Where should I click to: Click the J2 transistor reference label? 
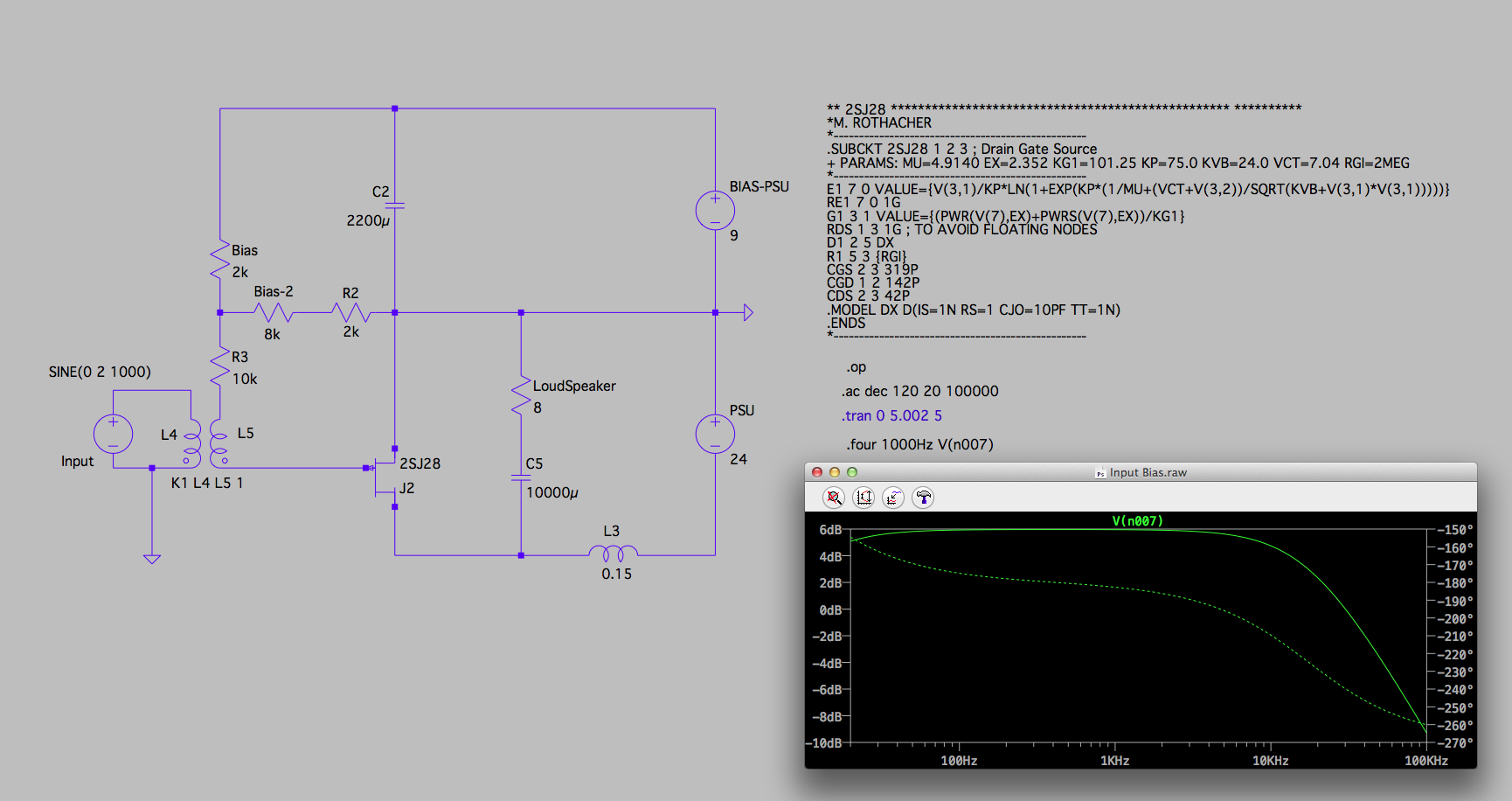tap(407, 489)
